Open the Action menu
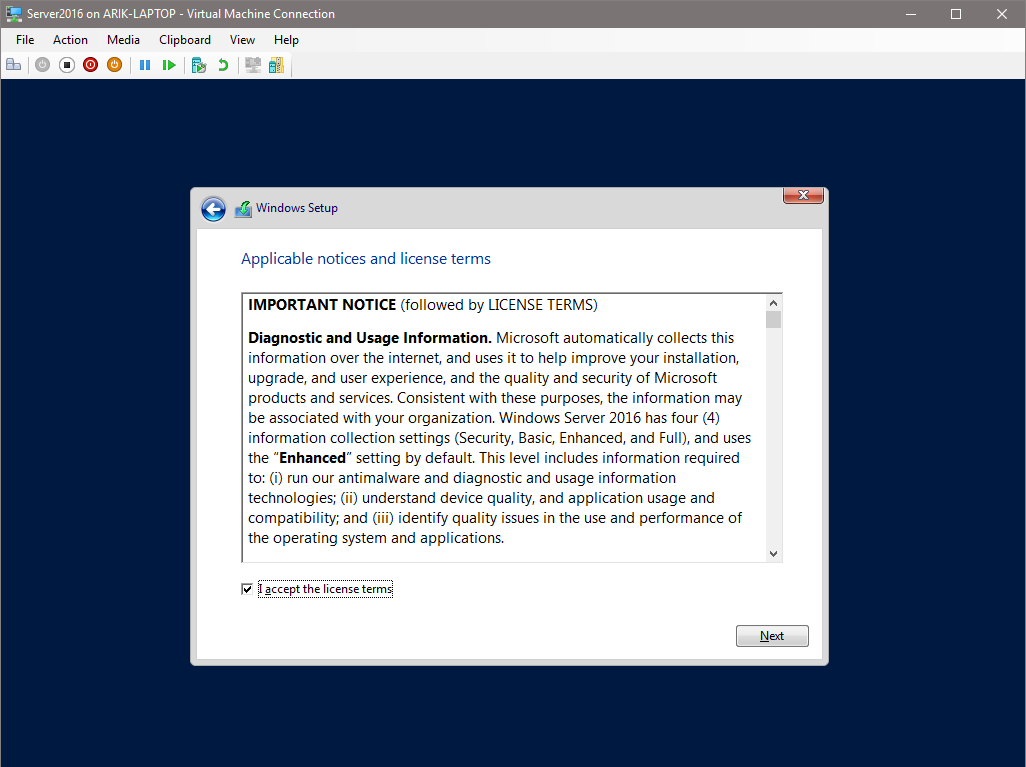This screenshot has width=1026, height=767. pyautogui.click(x=70, y=40)
